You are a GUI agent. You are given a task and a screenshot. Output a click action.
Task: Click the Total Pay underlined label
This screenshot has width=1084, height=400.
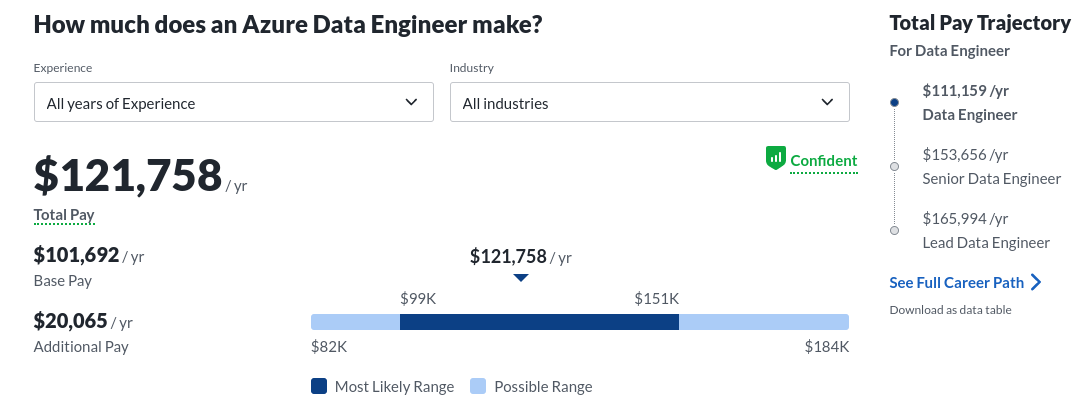[64, 215]
